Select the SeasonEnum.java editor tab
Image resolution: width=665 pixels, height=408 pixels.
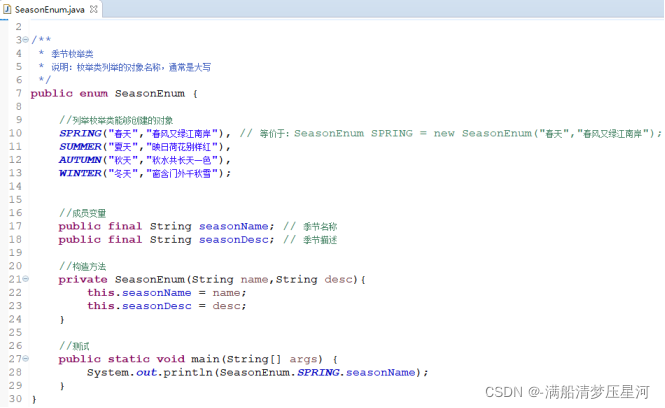tap(50, 9)
